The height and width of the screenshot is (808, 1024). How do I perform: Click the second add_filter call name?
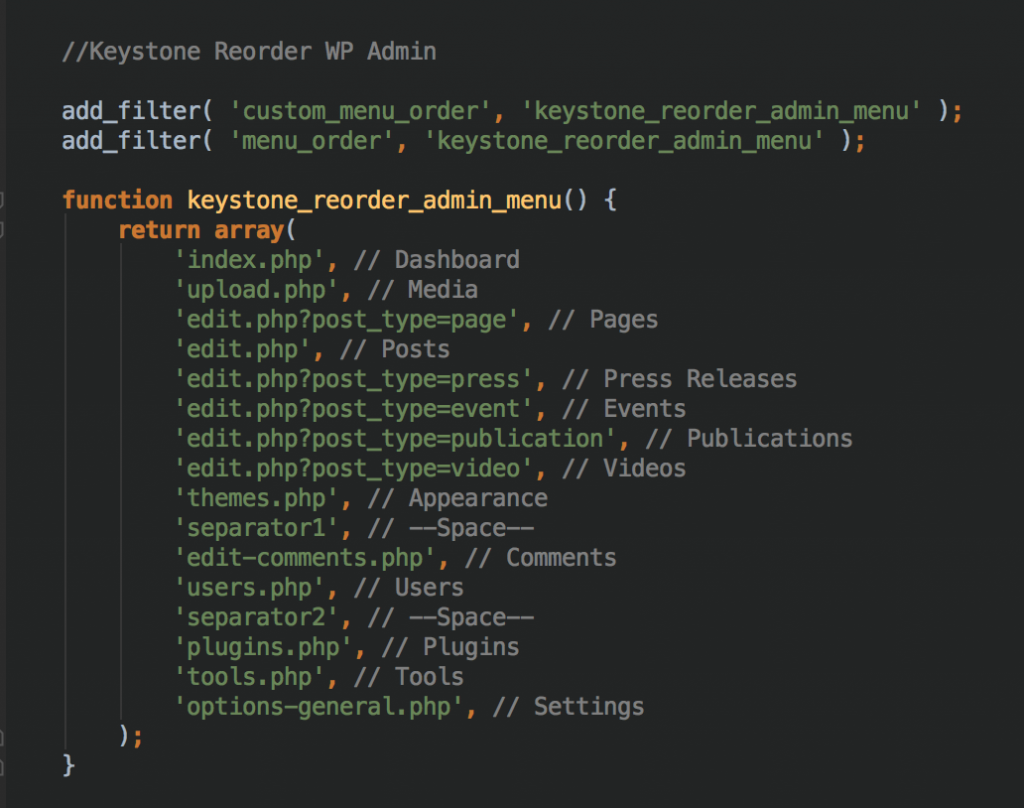tap(131, 141)
